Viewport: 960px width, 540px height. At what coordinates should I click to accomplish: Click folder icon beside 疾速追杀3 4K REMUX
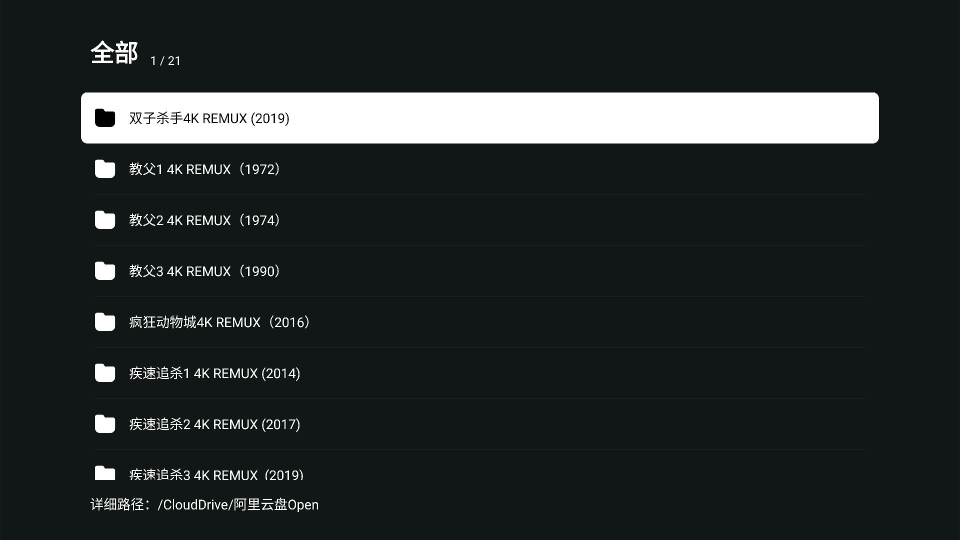[105, 473]
